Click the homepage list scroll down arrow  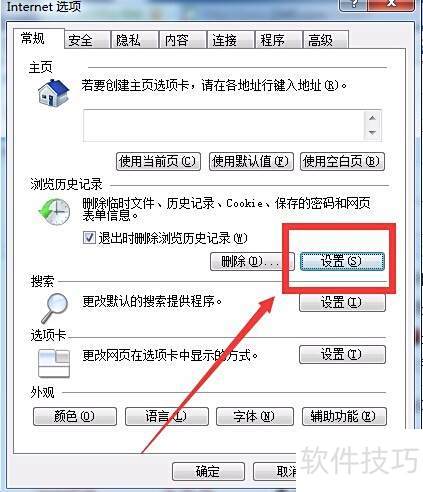(x=372, y=133)
